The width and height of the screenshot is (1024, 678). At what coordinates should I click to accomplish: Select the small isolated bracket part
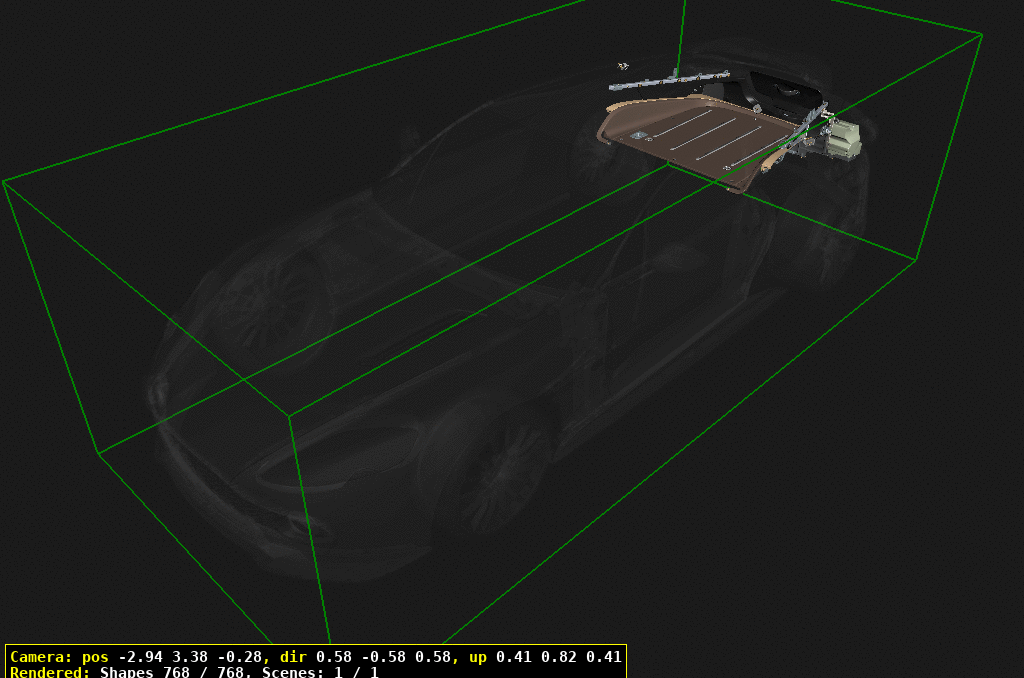[624, 66]
